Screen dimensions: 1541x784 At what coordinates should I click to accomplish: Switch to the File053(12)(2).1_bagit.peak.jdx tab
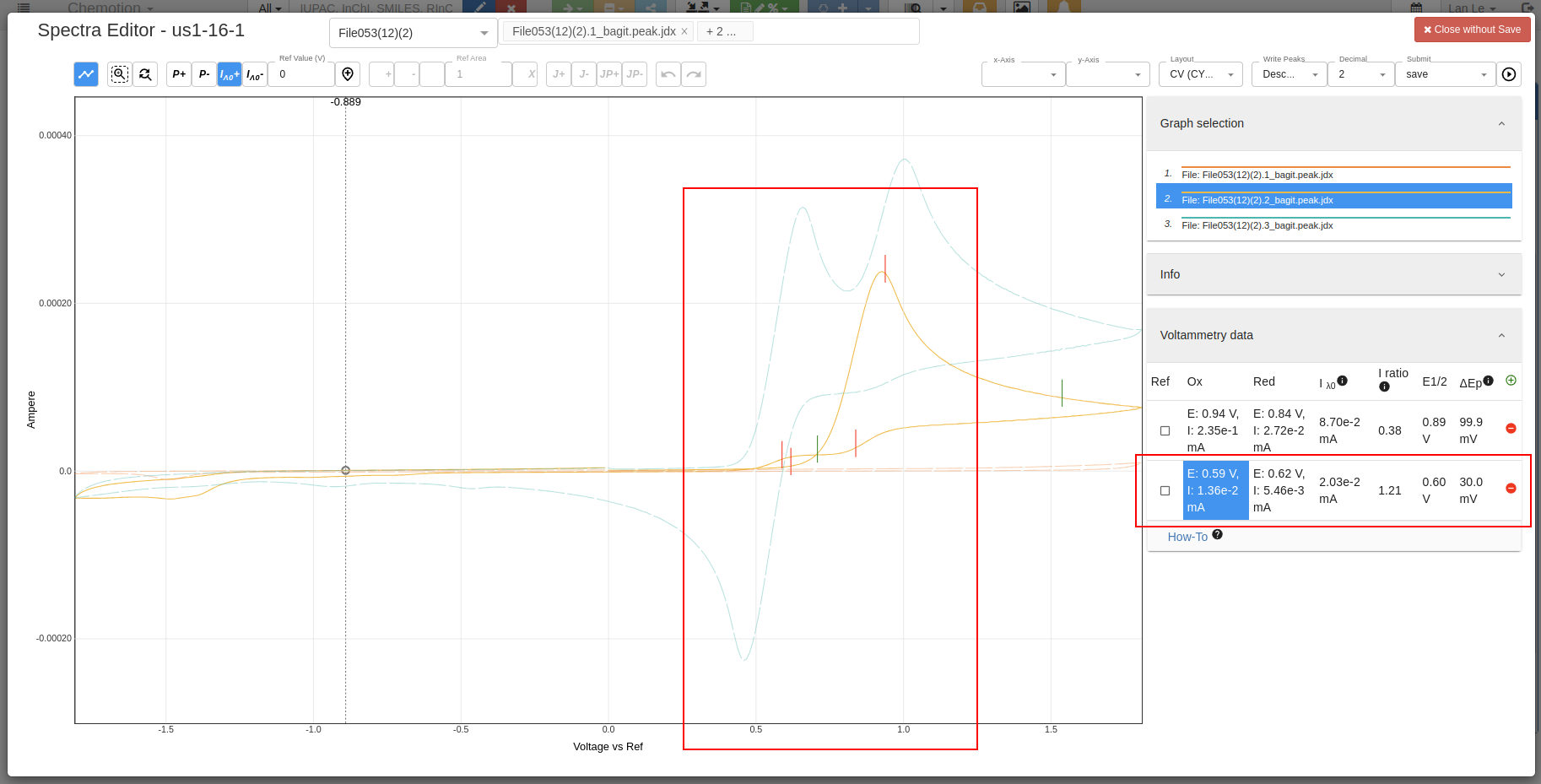point(591,30)
